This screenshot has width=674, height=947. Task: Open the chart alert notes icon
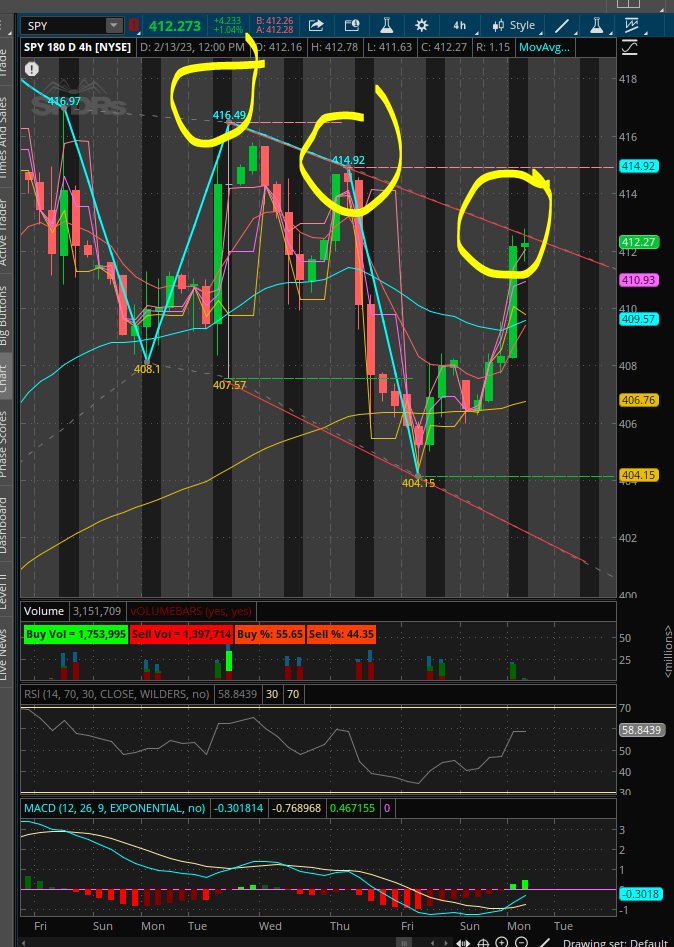[351, 25]
